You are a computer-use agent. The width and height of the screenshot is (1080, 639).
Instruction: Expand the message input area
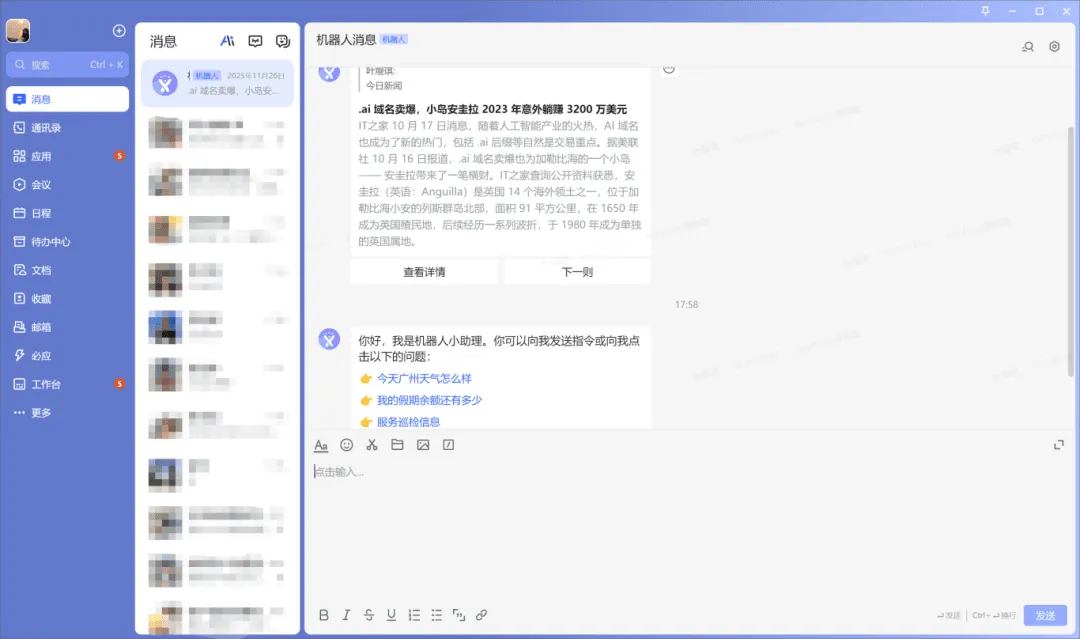tap(1059, 445)
